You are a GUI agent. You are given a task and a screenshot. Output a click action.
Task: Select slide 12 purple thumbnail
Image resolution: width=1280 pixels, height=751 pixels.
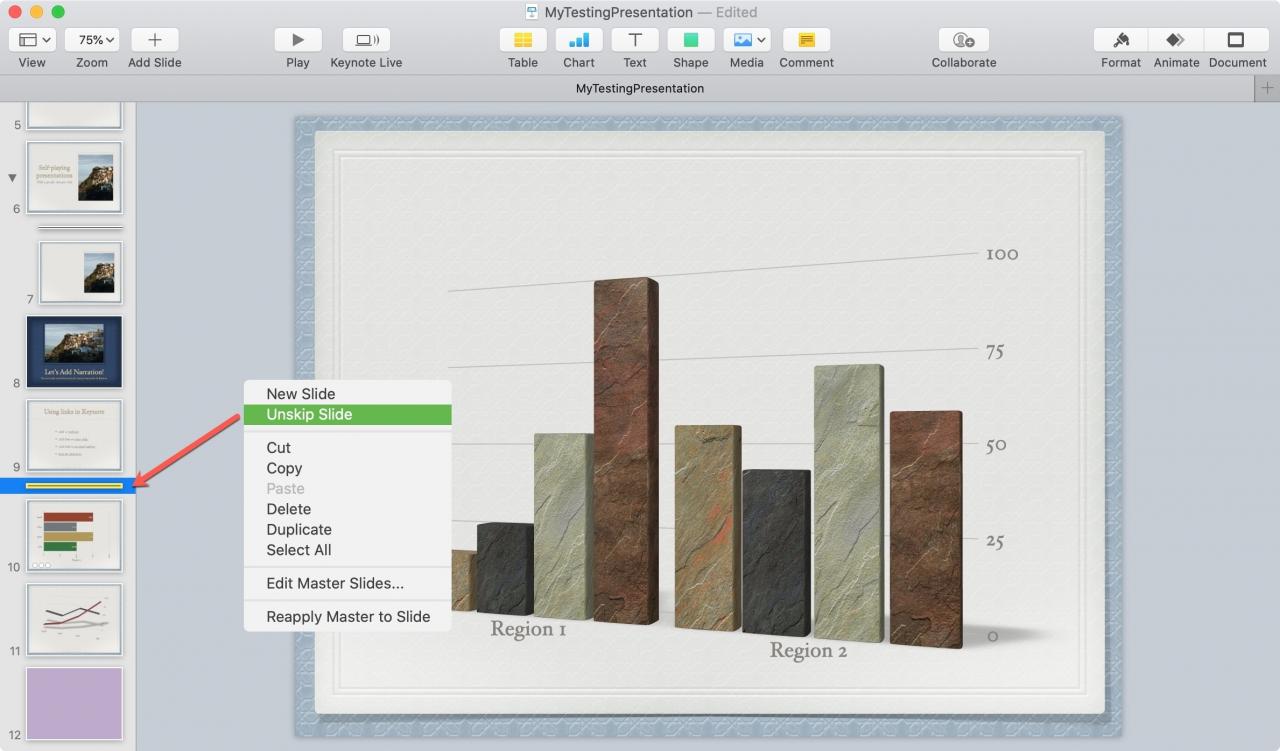click(x=74, y=704)
